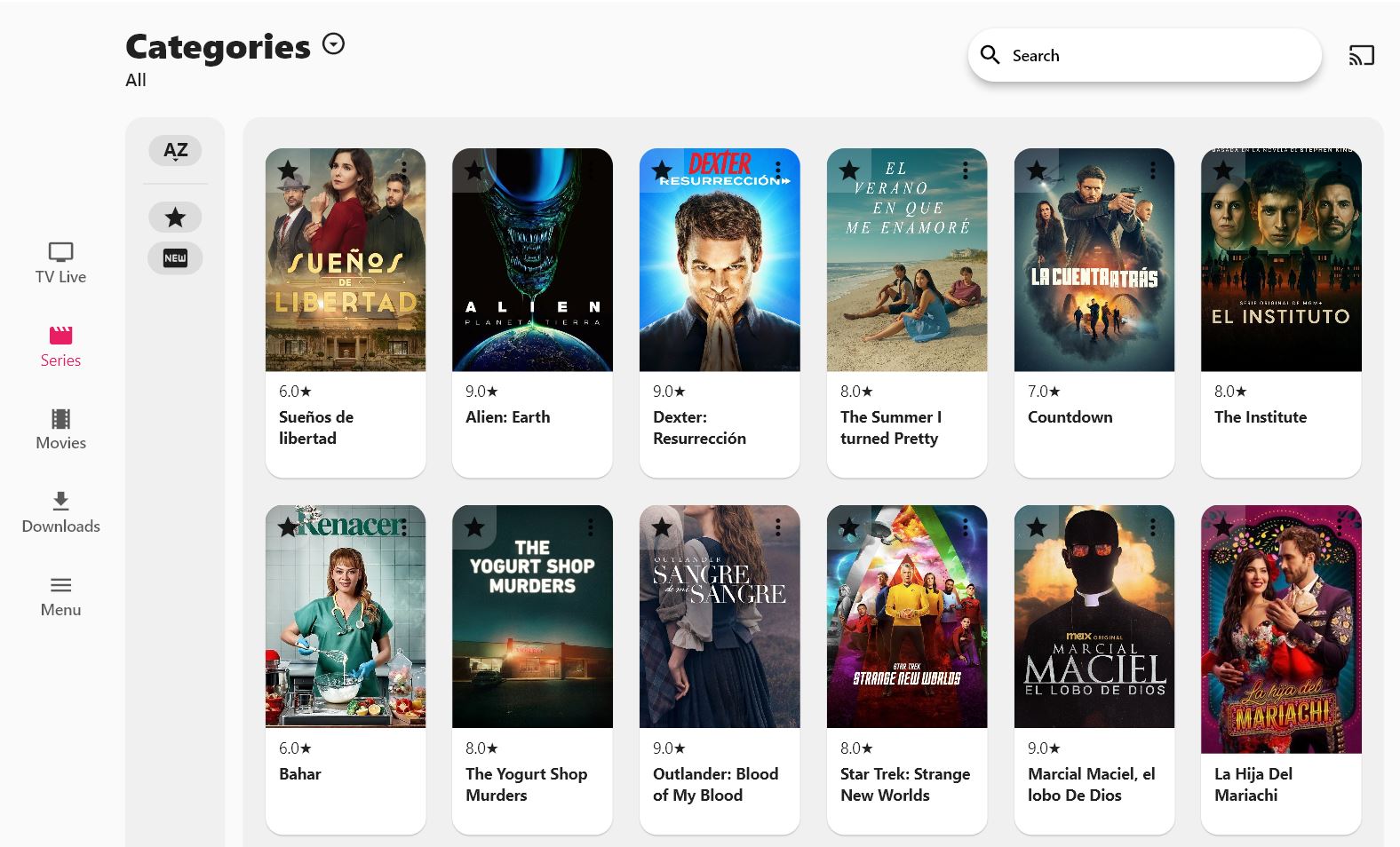Click the 7.0★ rating on Countdown
This screenshot has width=1400, height=847.
[1044, 391]
